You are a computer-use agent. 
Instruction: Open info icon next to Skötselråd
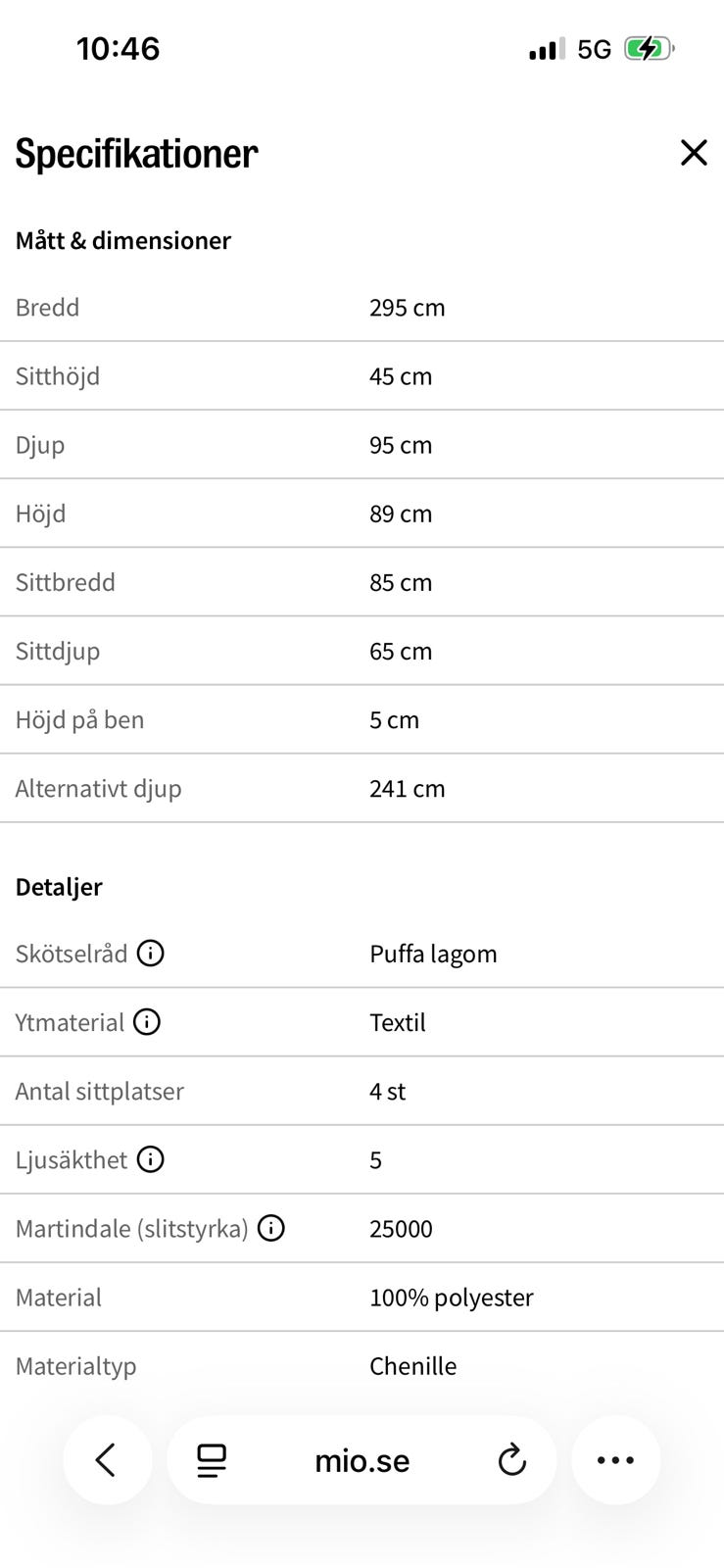[x=150, y=953]
